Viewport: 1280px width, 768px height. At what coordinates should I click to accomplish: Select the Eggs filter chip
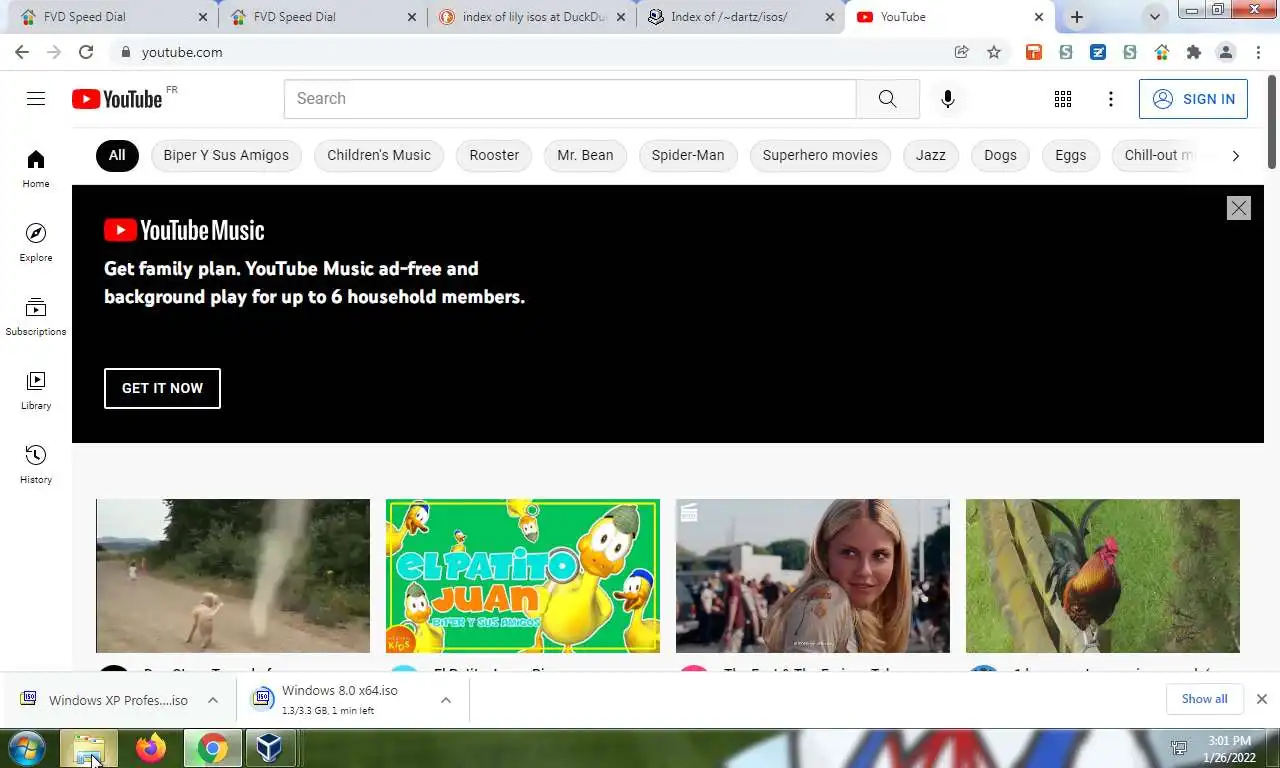coord(1070,155)
